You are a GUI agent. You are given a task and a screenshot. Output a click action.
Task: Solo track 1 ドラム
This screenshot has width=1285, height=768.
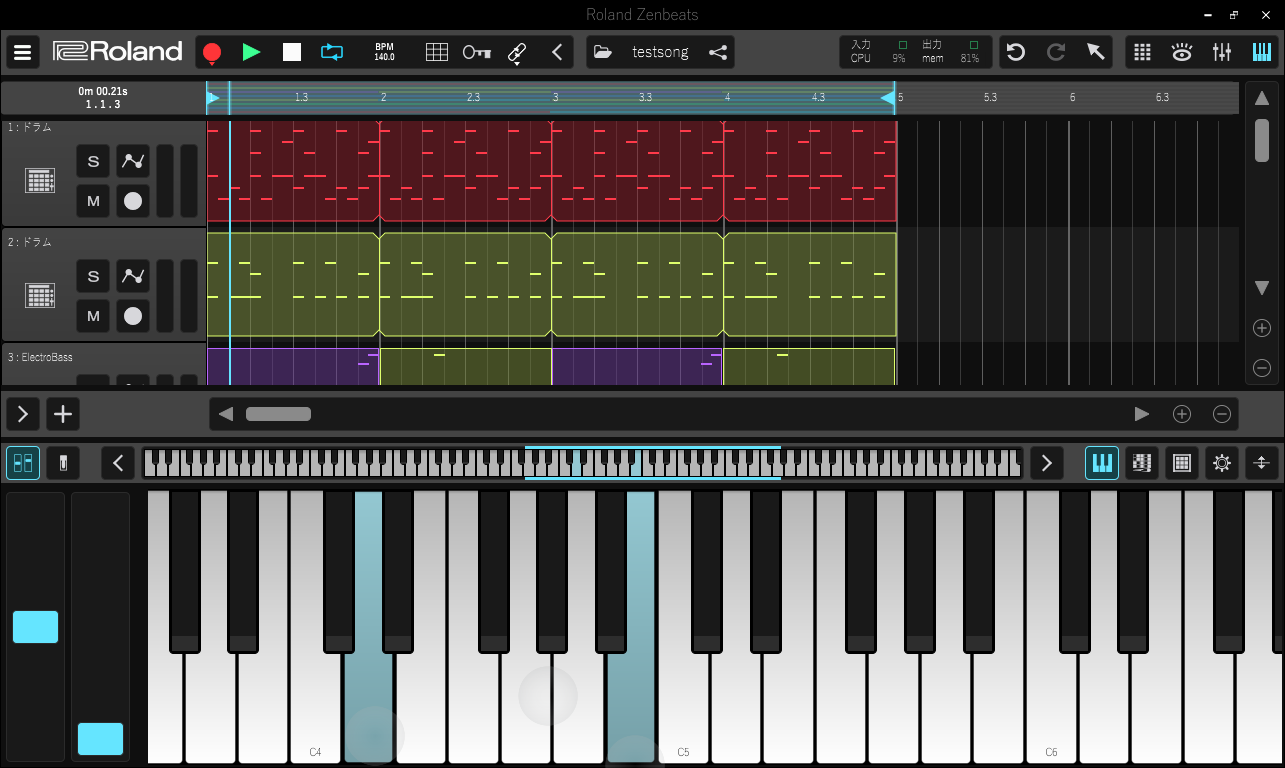point(93,161)
